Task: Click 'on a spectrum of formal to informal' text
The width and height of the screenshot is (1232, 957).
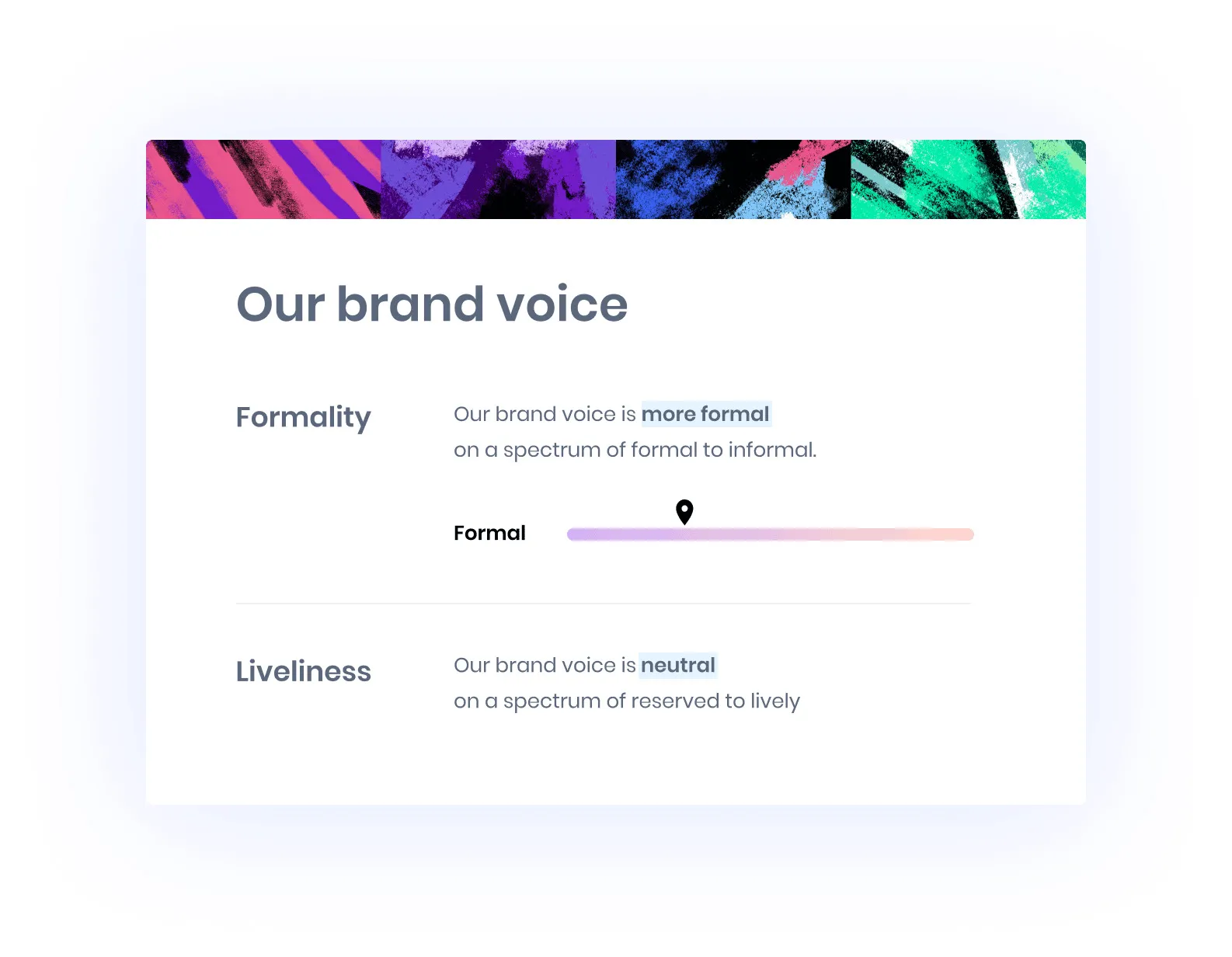Action: pyautogui.click(x=635, y=450)
